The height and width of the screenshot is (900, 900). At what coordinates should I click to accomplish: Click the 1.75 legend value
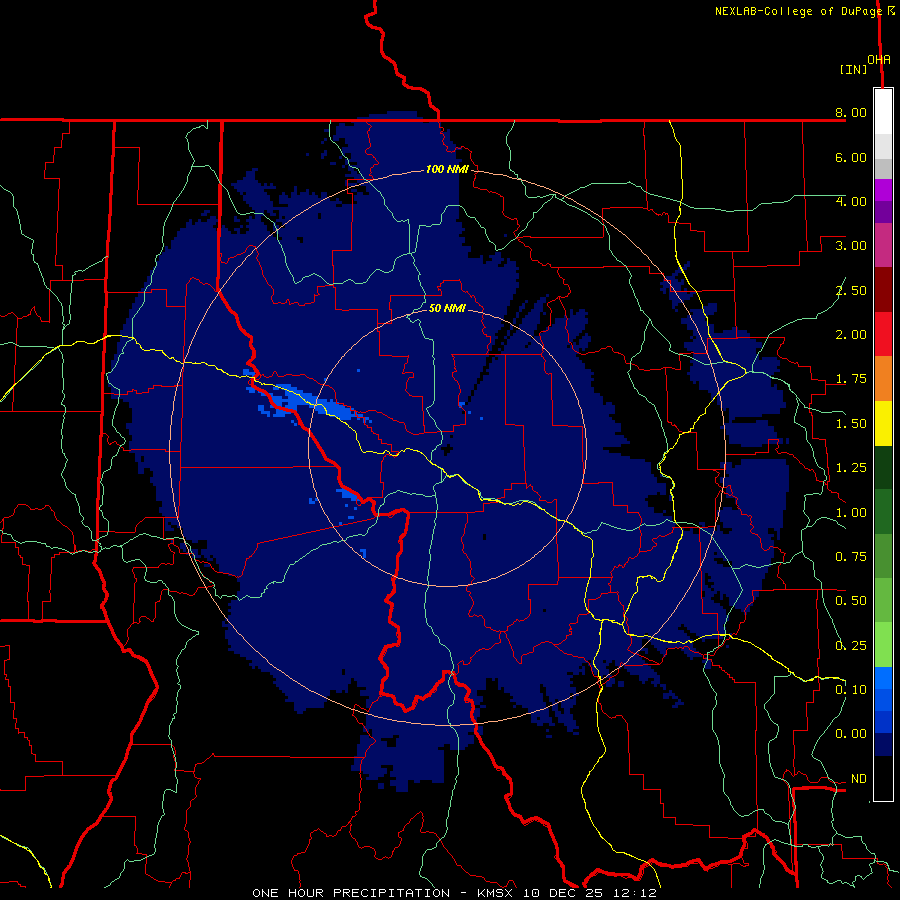851,379
